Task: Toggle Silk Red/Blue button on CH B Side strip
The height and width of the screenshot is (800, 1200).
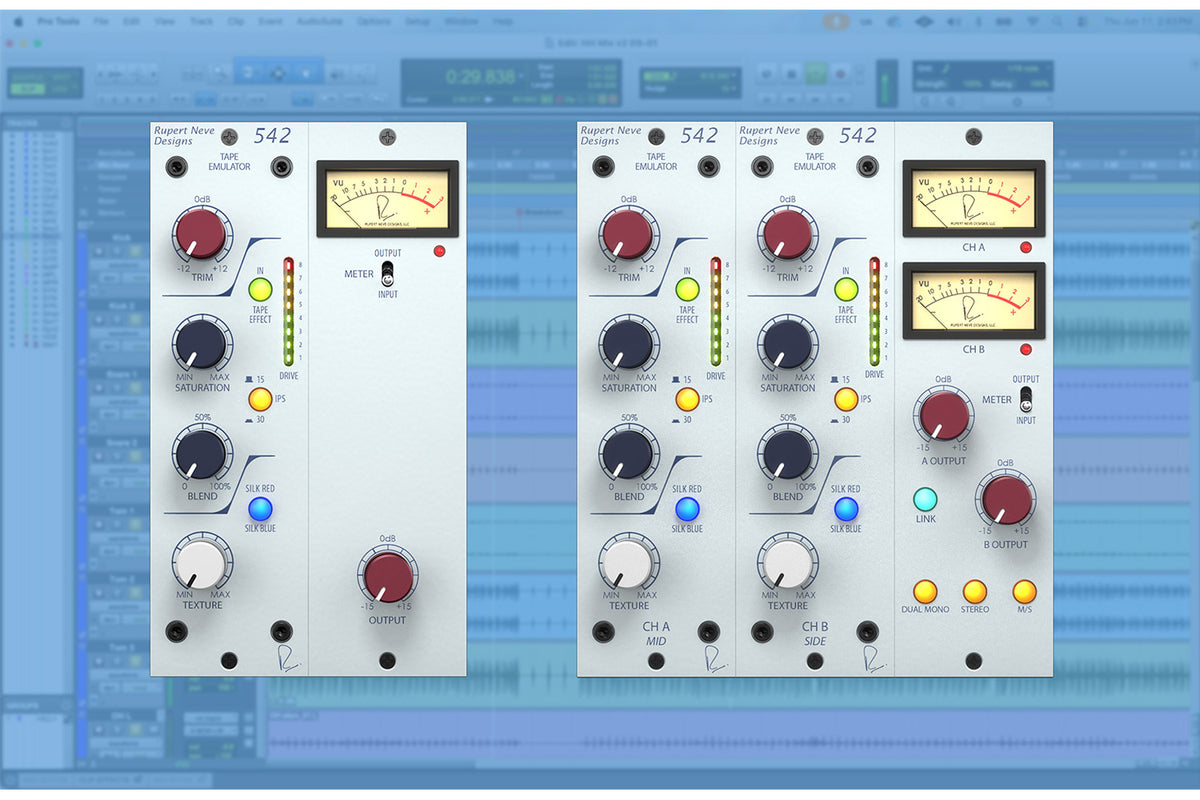Action: click(846, 509)
